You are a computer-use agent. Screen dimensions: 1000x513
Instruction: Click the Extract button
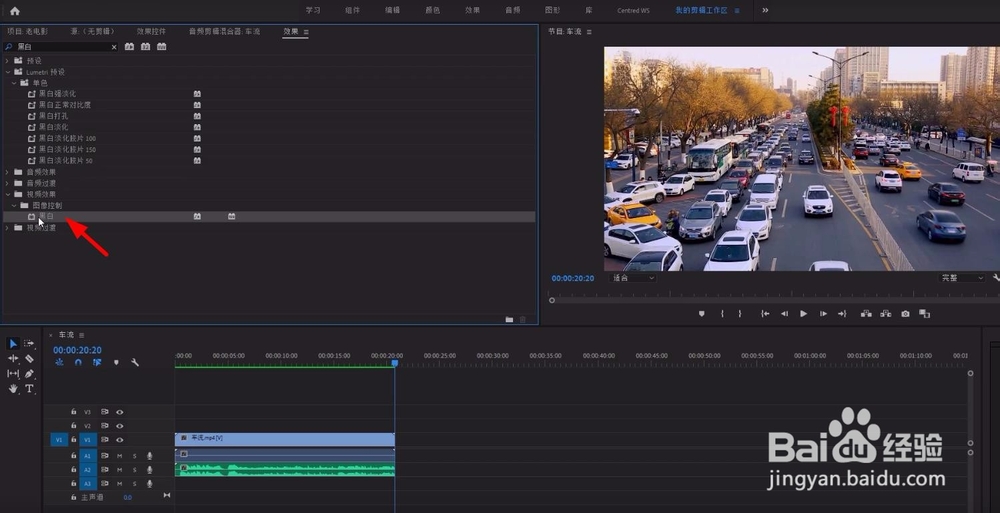(x=886, y=314)
